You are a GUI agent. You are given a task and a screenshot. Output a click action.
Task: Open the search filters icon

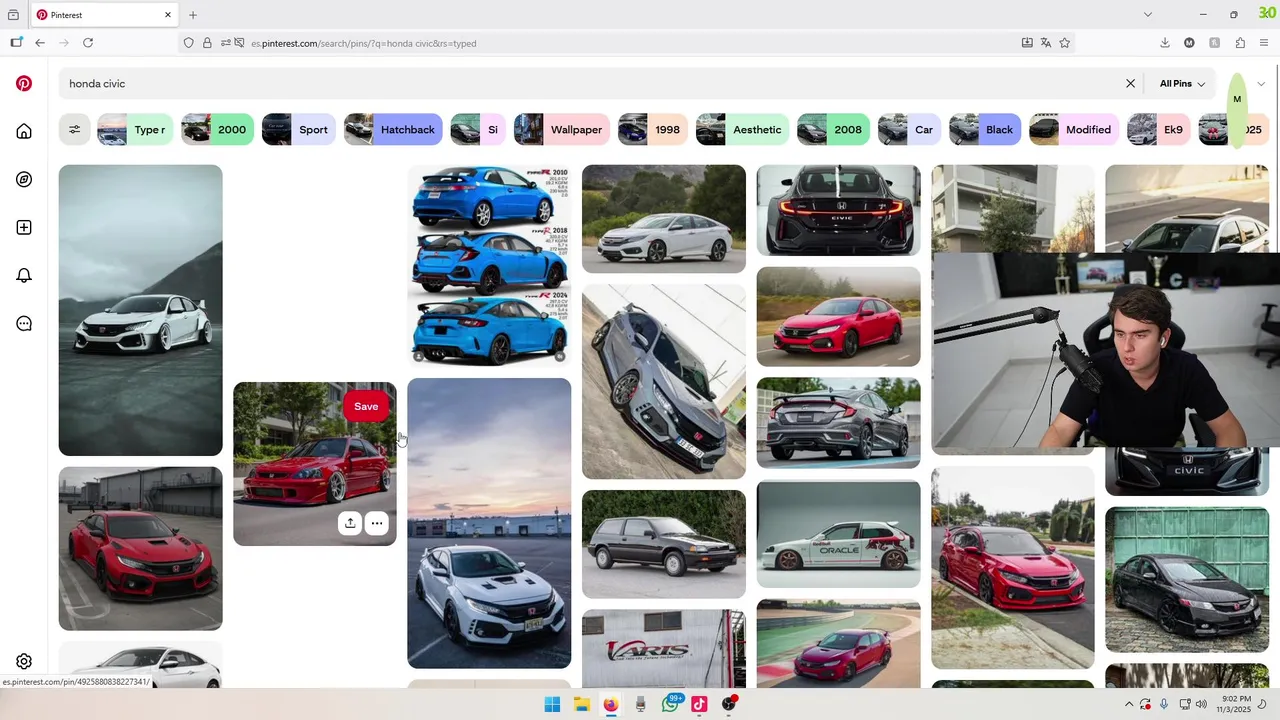[x=74, y=130]
